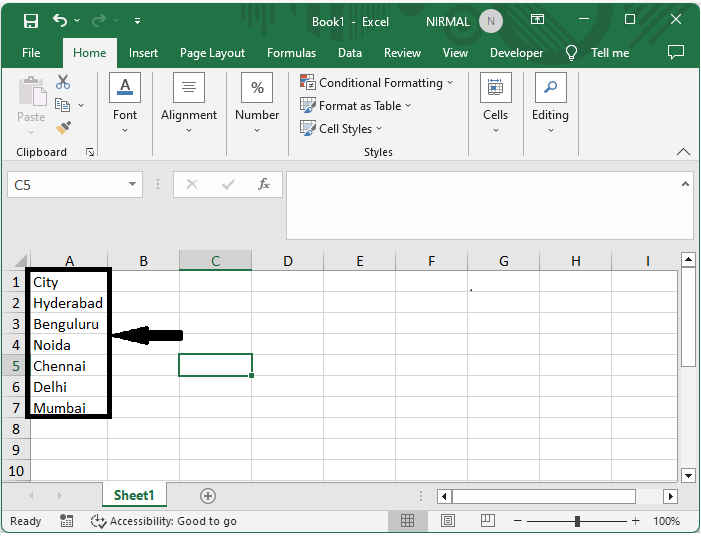Select column A header
701x536 pixels.
click(x=69, y=261)
